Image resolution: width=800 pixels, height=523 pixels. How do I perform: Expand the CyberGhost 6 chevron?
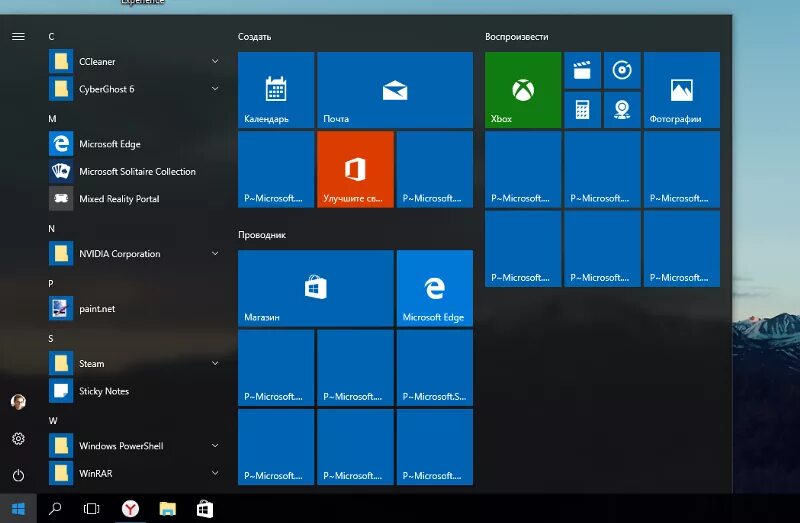(215, 89)
